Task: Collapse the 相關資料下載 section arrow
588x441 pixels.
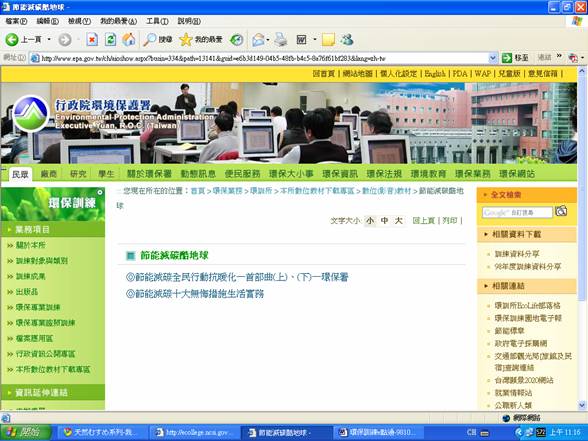Action: 486,234
